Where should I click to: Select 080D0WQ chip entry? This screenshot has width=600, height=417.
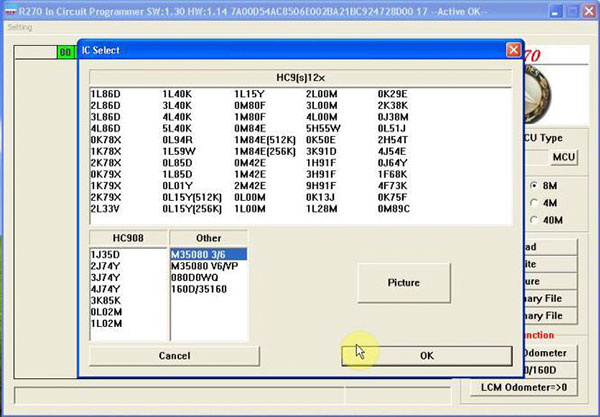pos(194,277)
